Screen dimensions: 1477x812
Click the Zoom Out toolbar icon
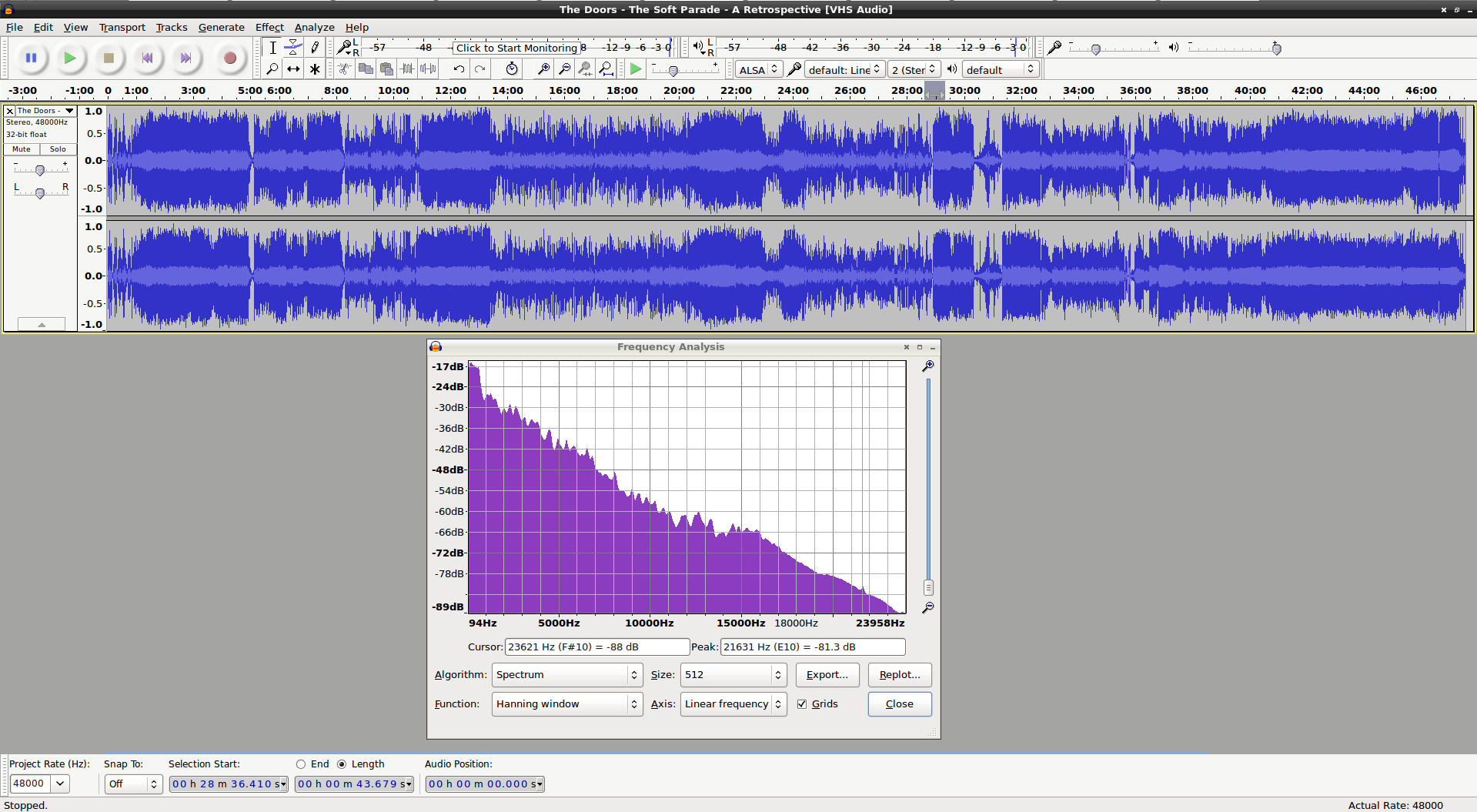pos(564,69)
